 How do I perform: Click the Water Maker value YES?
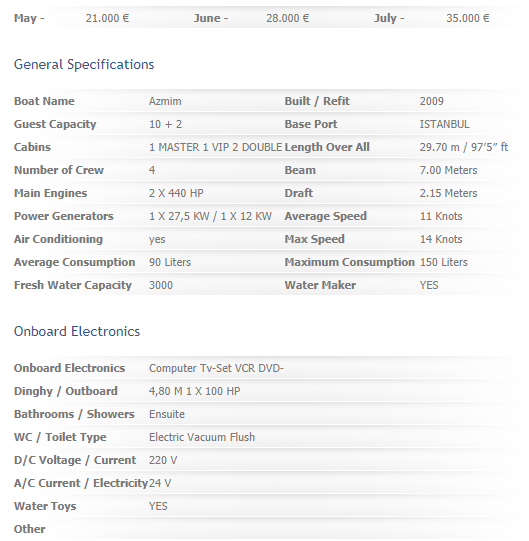(x=429, y=285)
